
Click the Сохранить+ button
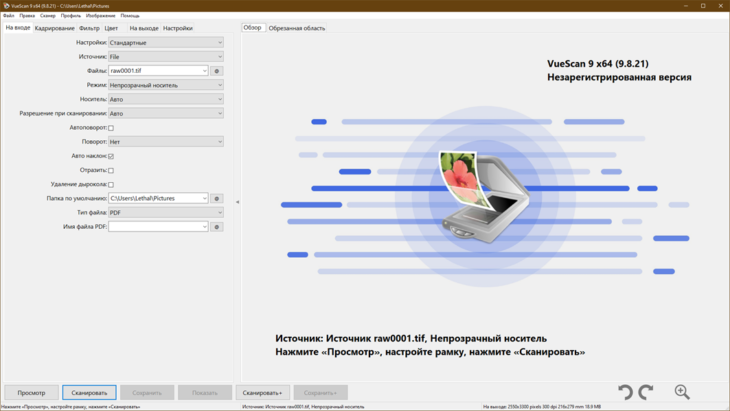(x=320, y=393)
